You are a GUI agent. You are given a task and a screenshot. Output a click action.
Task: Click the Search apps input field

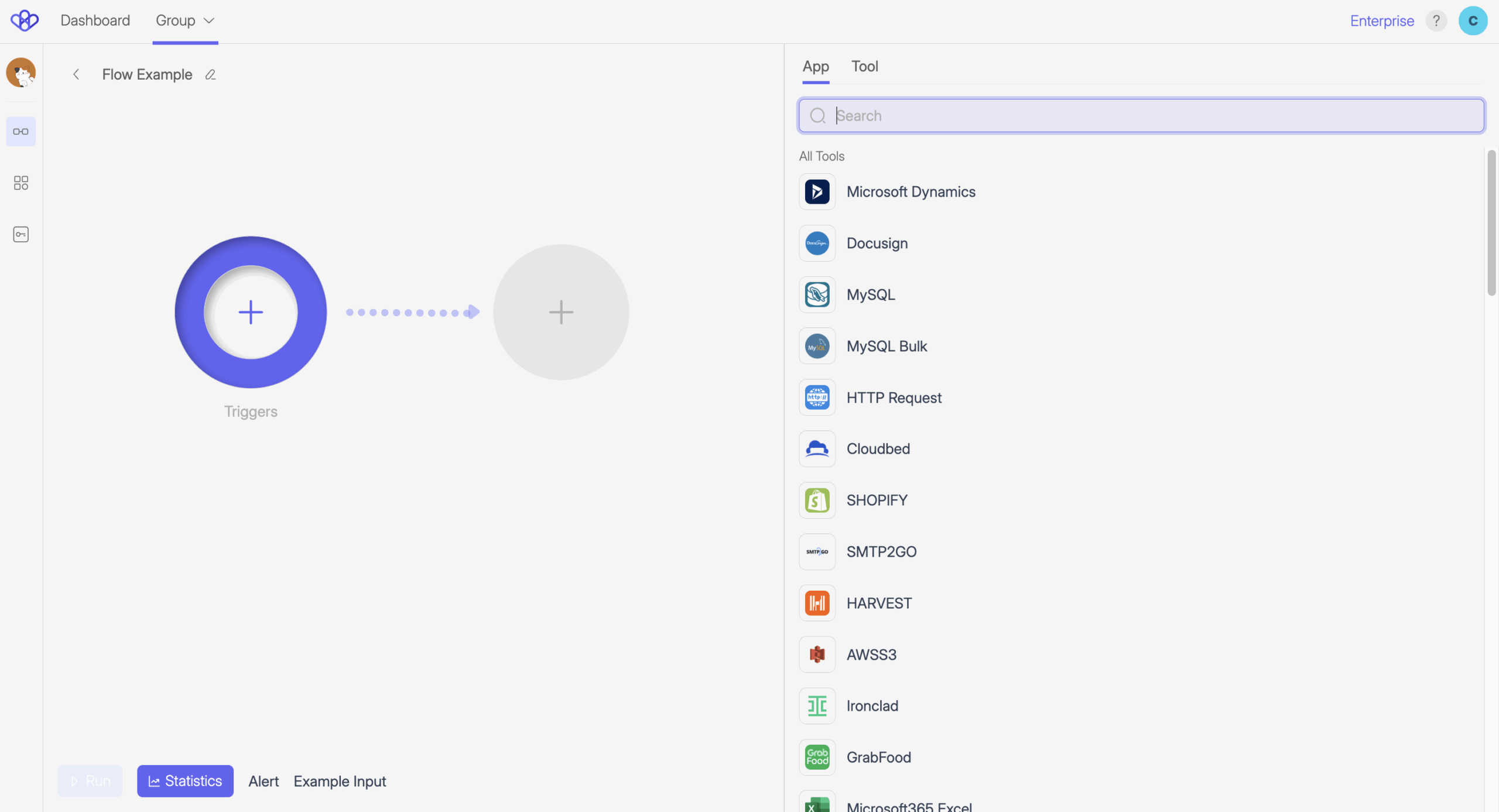coord(1142,116)
